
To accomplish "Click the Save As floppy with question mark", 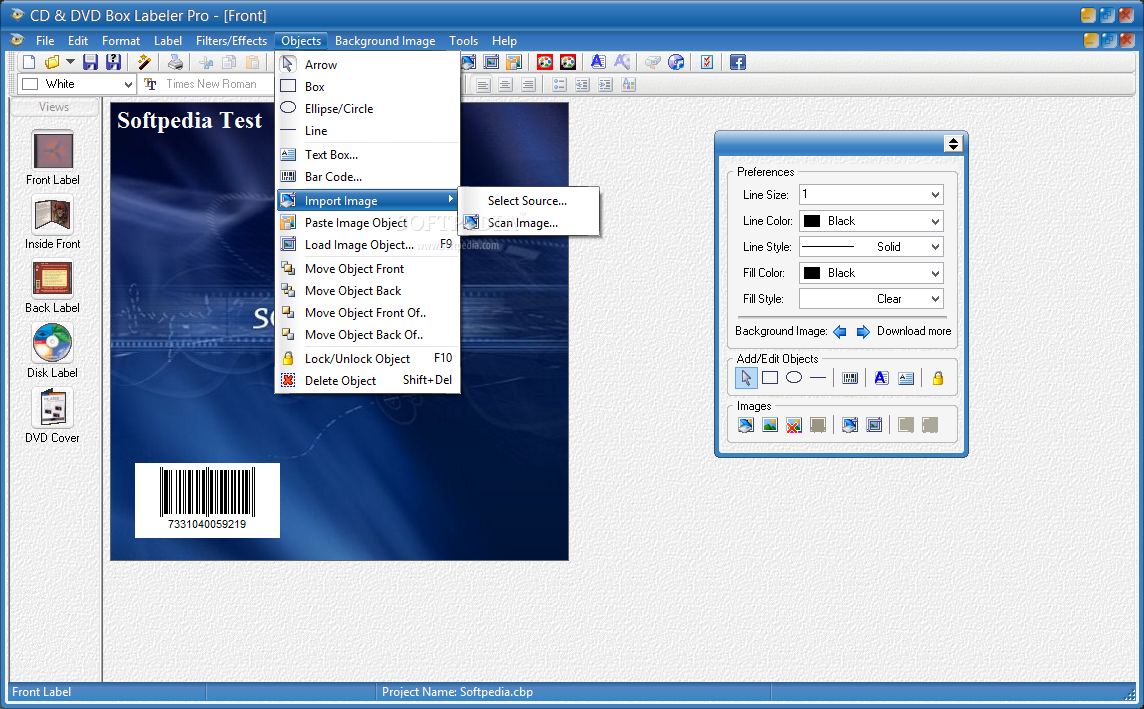I will (113, 62).
